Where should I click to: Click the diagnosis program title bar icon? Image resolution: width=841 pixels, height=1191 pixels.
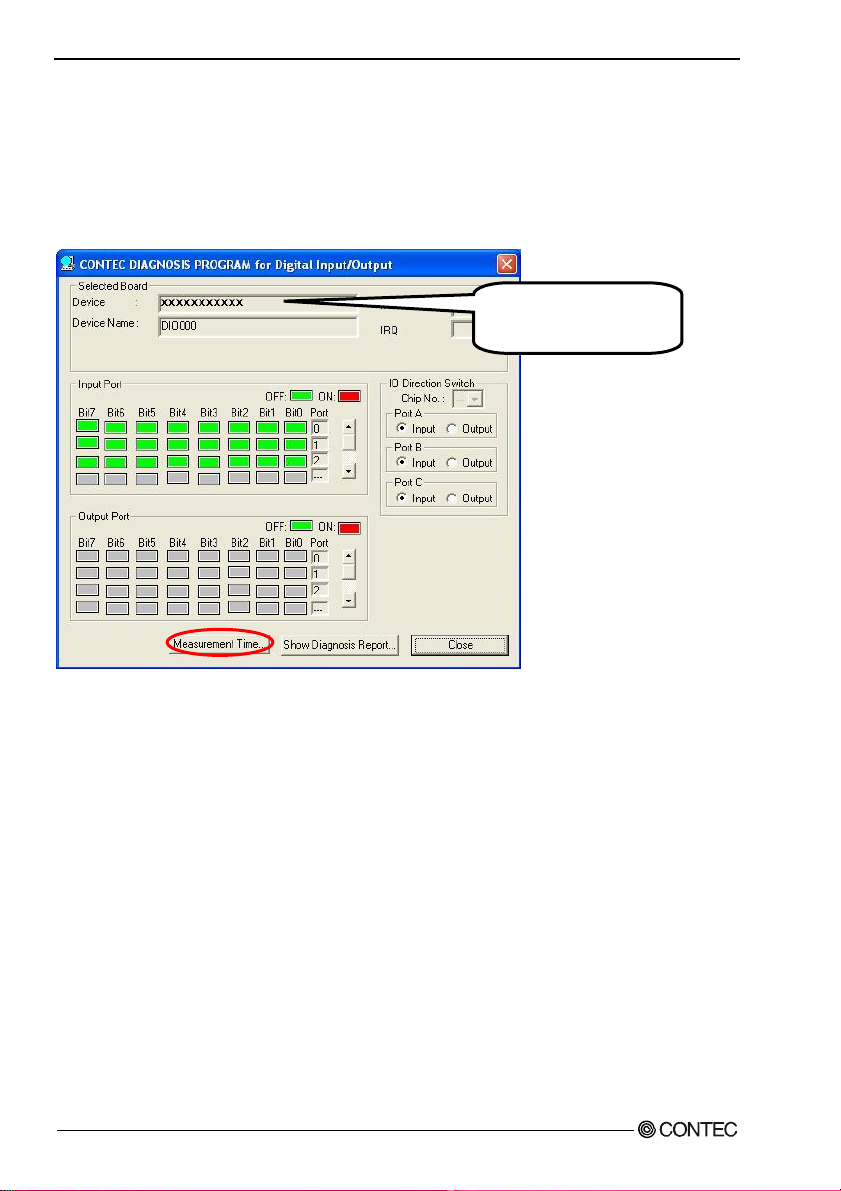pyautogui.click(x=68, y=264)
